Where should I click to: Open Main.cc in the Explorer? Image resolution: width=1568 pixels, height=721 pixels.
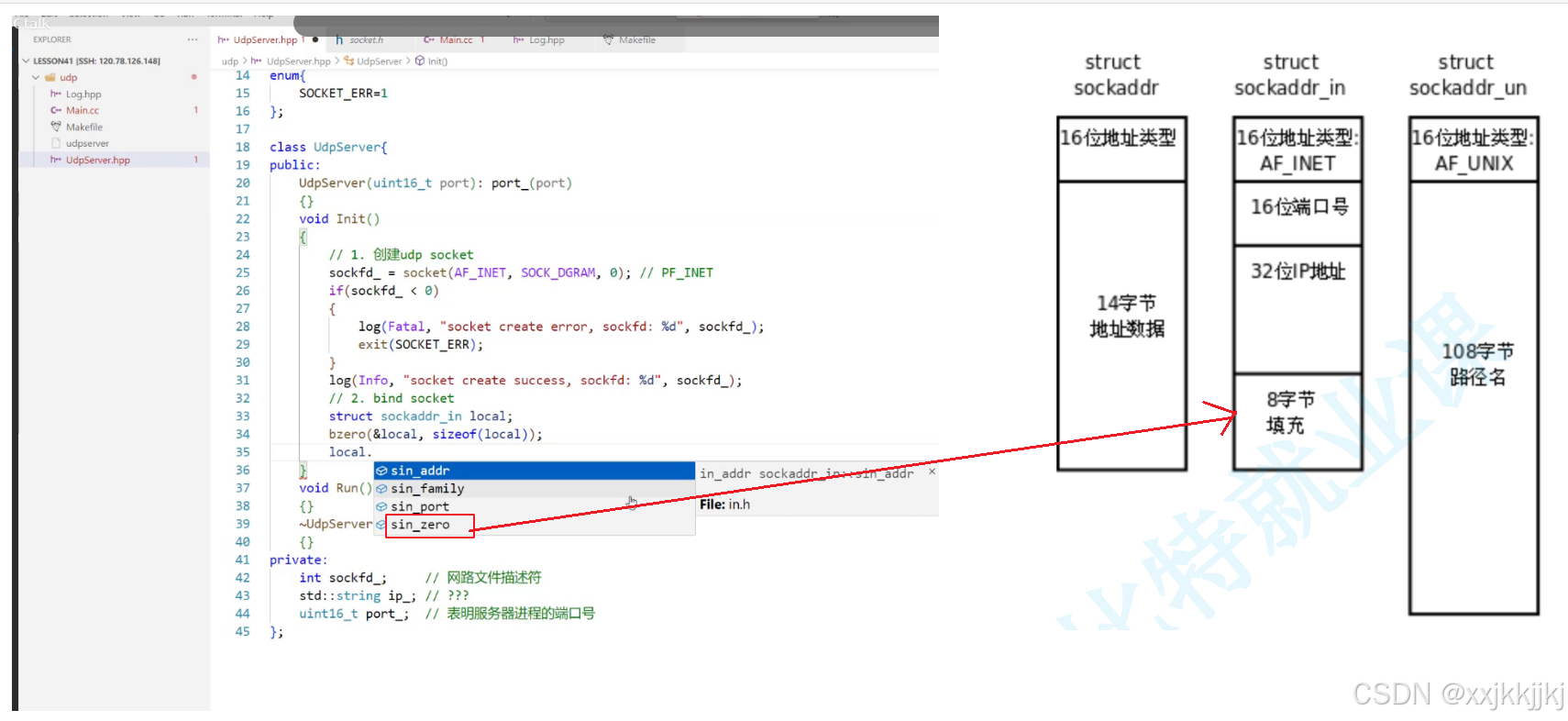click(83, 110)
